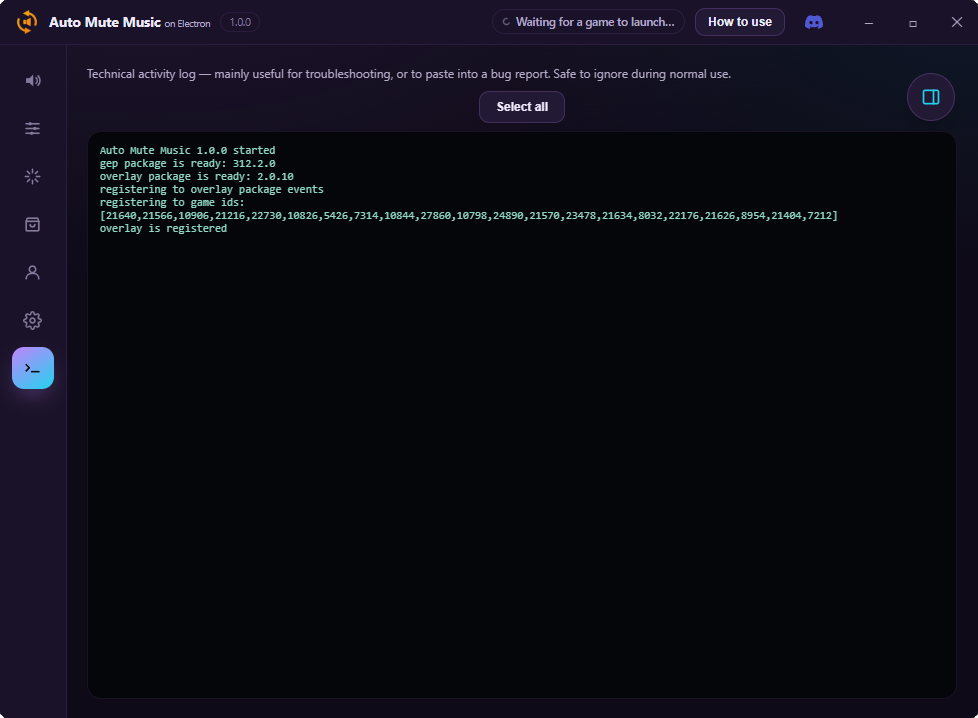Select the terminal log sidebar tab
Screen dimensions: 978x718
[x=32, y=368]
